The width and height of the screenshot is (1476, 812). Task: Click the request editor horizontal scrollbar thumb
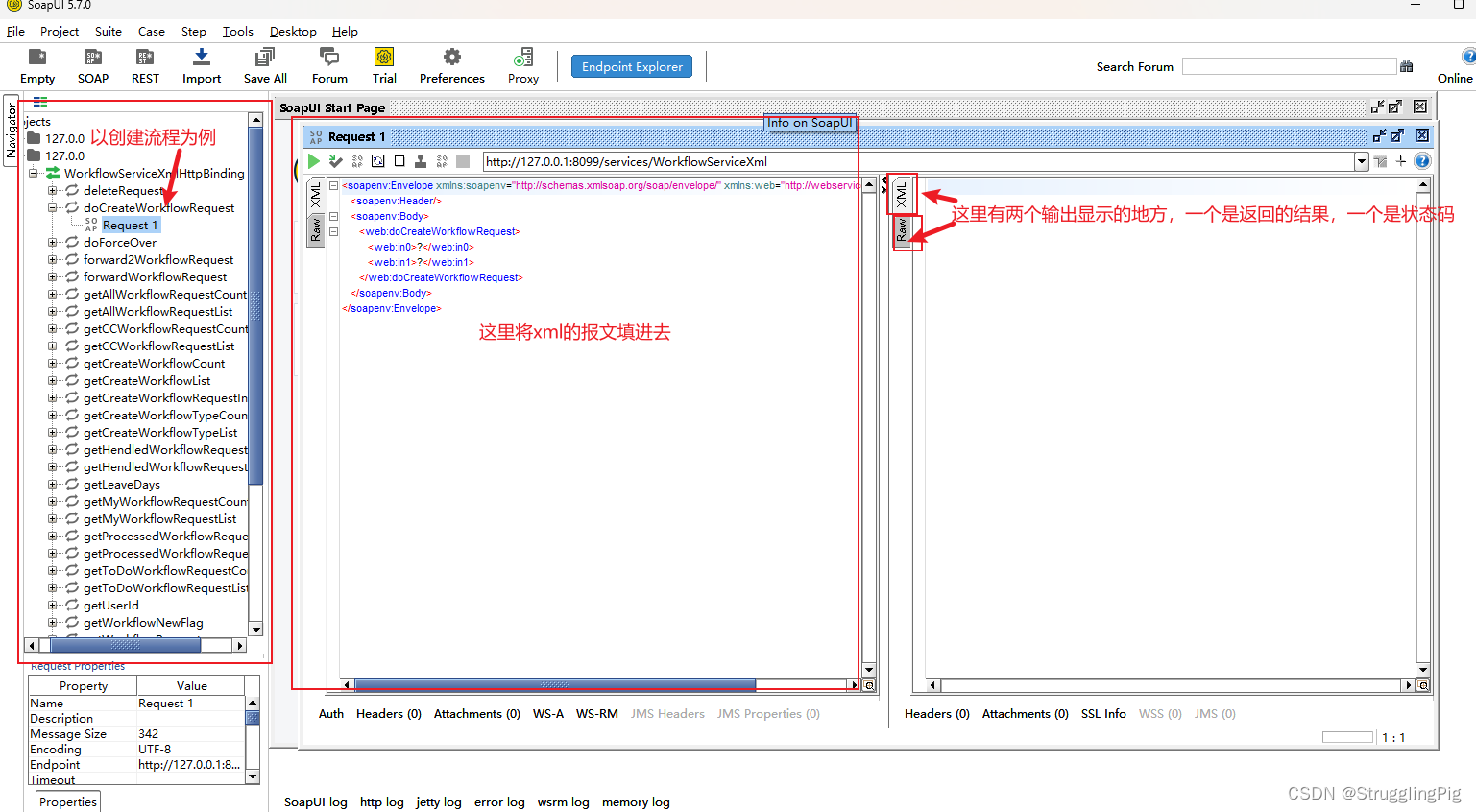(x=555, y=685)
